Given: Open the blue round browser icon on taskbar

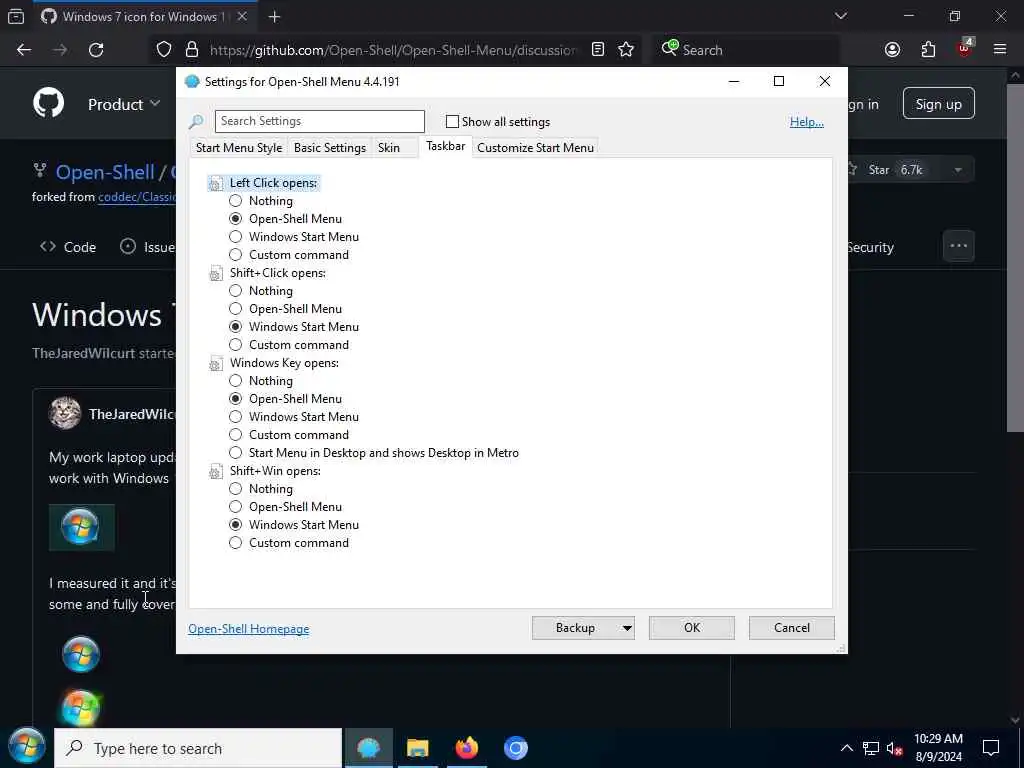Looking at the screenshot, I should coord(515,748).
